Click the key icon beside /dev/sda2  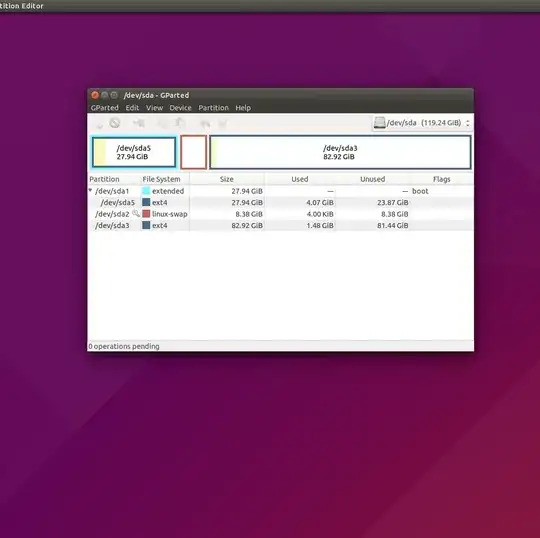point(136,214)
